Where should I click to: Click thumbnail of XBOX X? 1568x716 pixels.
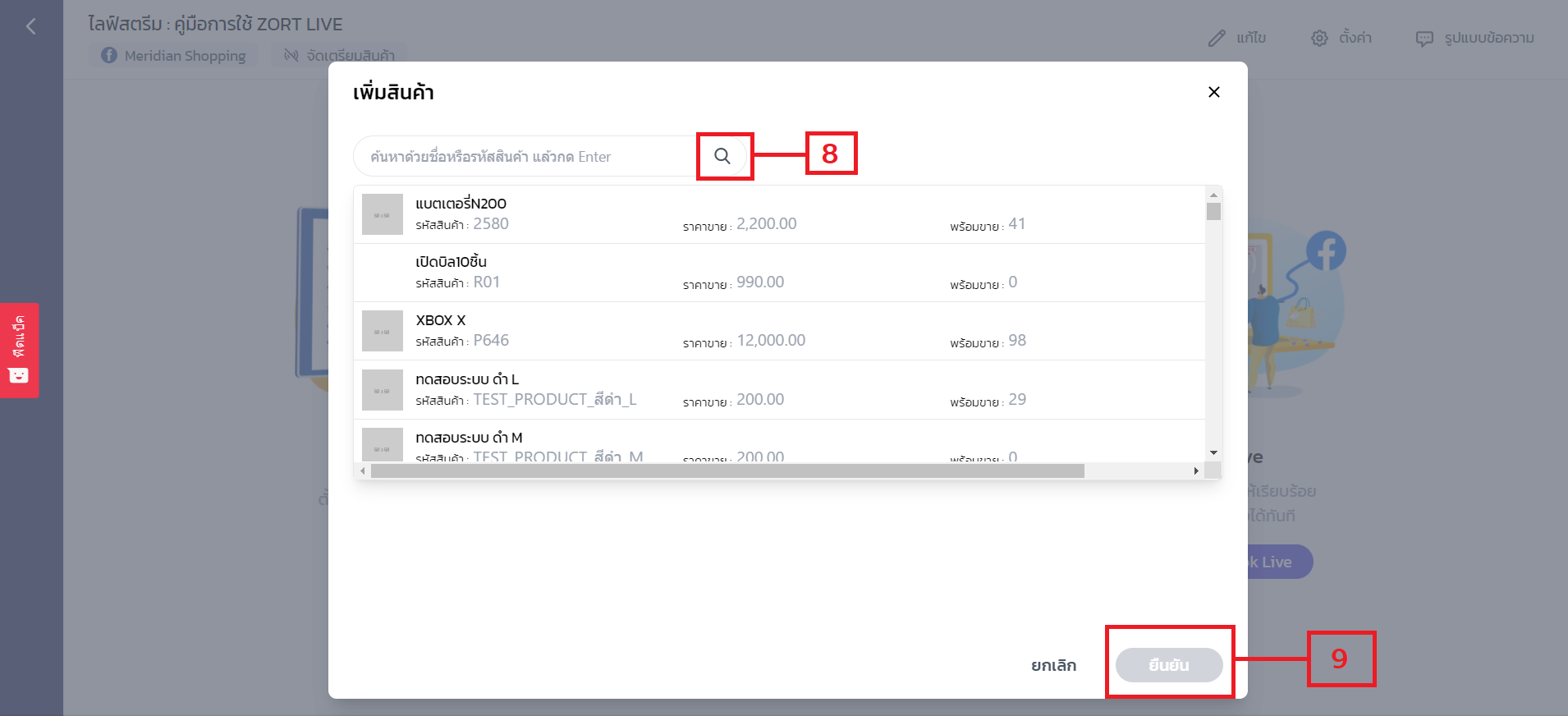(x=383, y=331)
